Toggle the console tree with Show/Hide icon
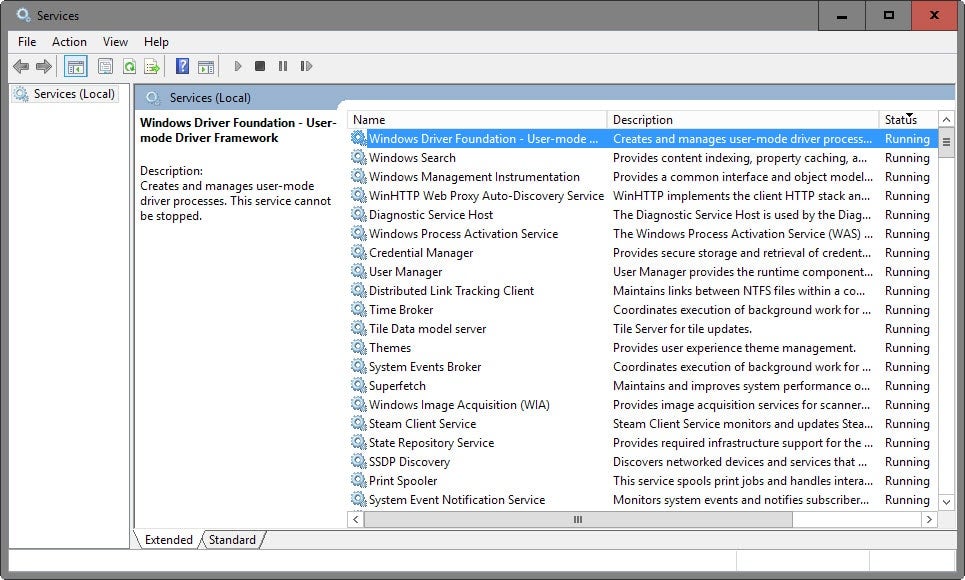This screenshot has height=580, width=965. (x=75, y=66)
